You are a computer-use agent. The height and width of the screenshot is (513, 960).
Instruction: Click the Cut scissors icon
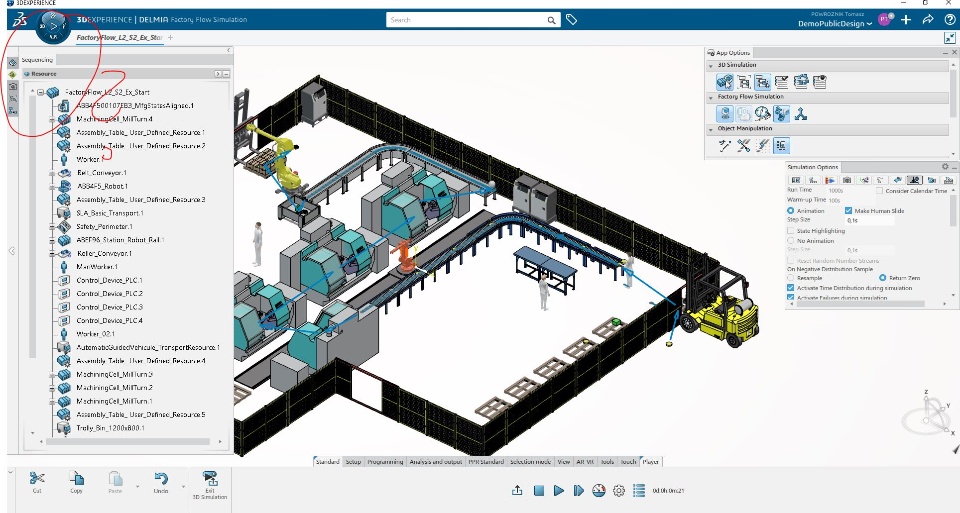37,478
